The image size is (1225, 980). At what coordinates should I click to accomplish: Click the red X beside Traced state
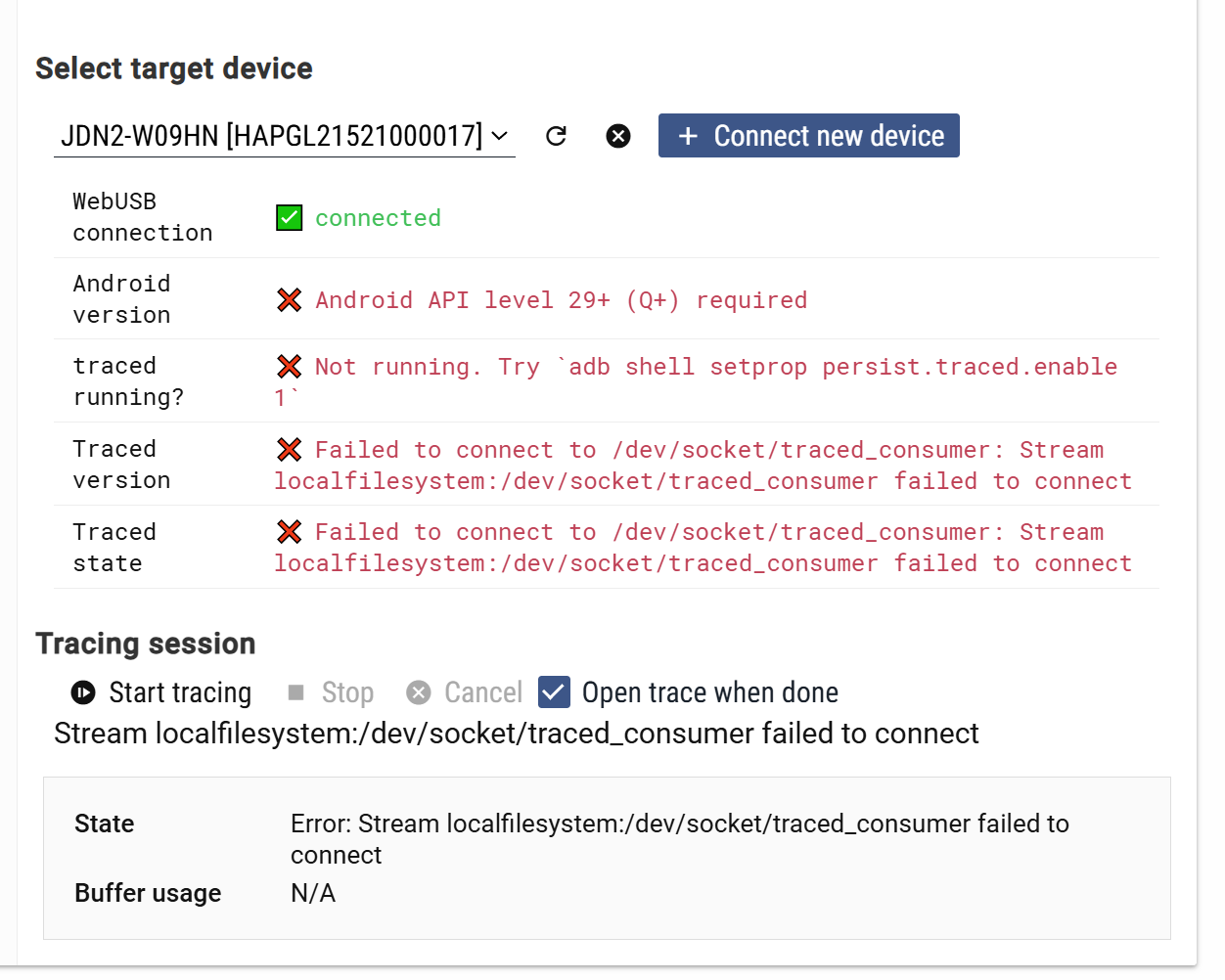click(290, 532)
